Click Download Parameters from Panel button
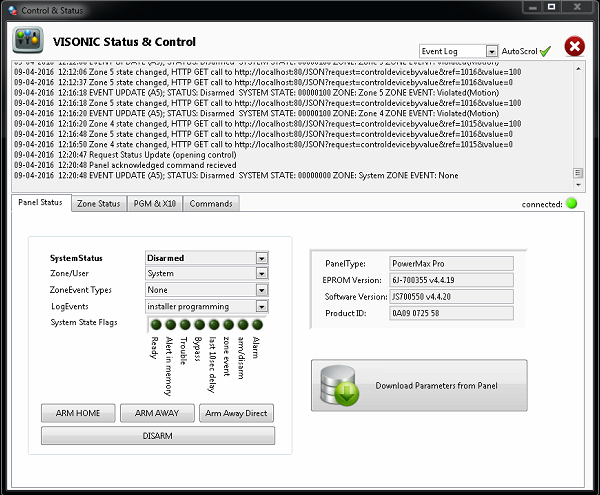 [419, 385]
